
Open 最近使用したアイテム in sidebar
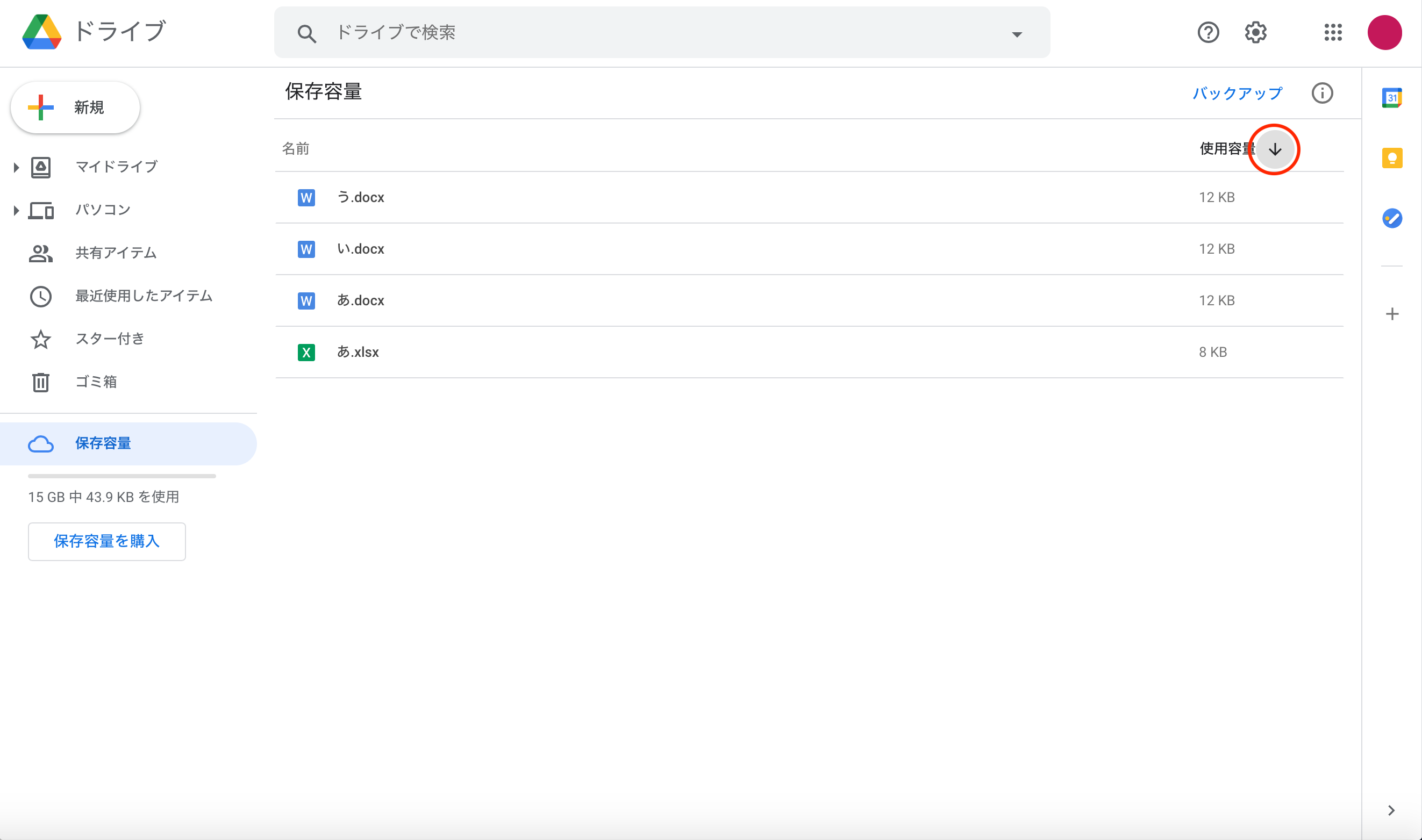144,296
